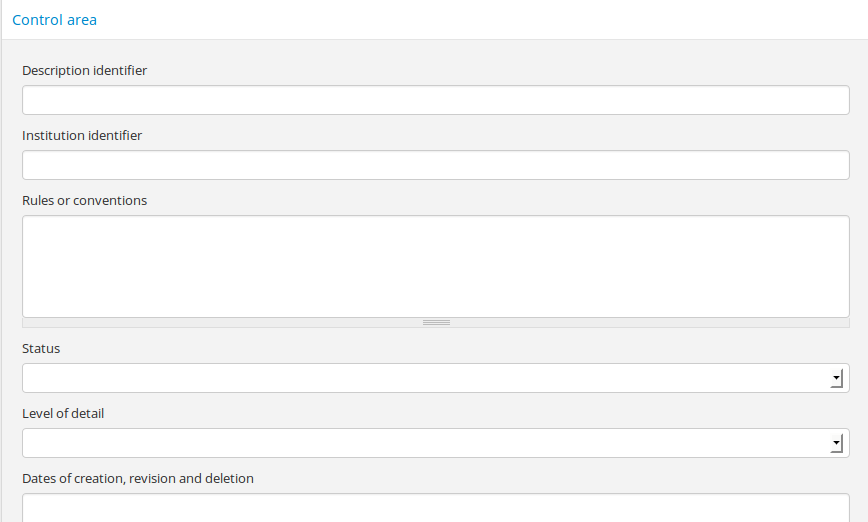
Task: Click the Control area link text
Action: point(54,20)
